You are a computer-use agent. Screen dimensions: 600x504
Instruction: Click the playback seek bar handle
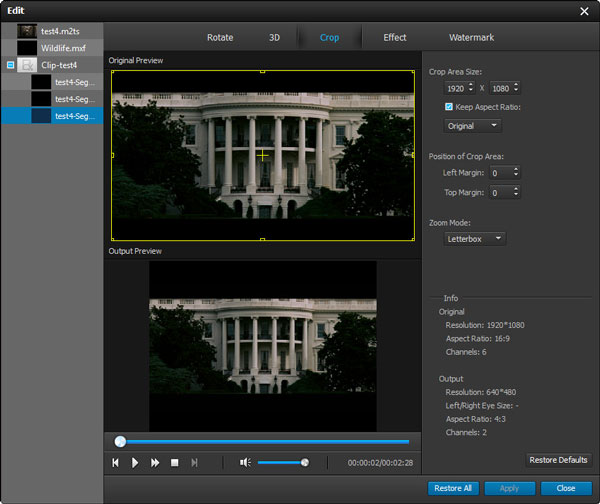click(120, 441)
